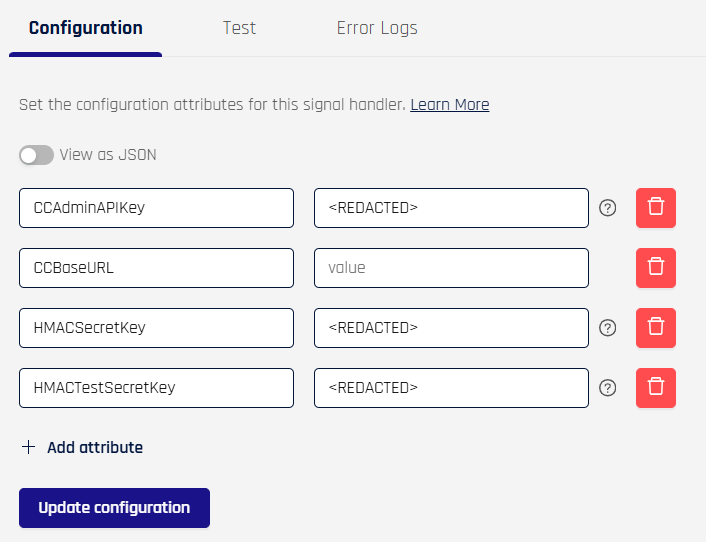Delete the CCAdminAPIKey attribute row
The width and height of the screenshot is (706, 542).
click(x=656, y=208)
